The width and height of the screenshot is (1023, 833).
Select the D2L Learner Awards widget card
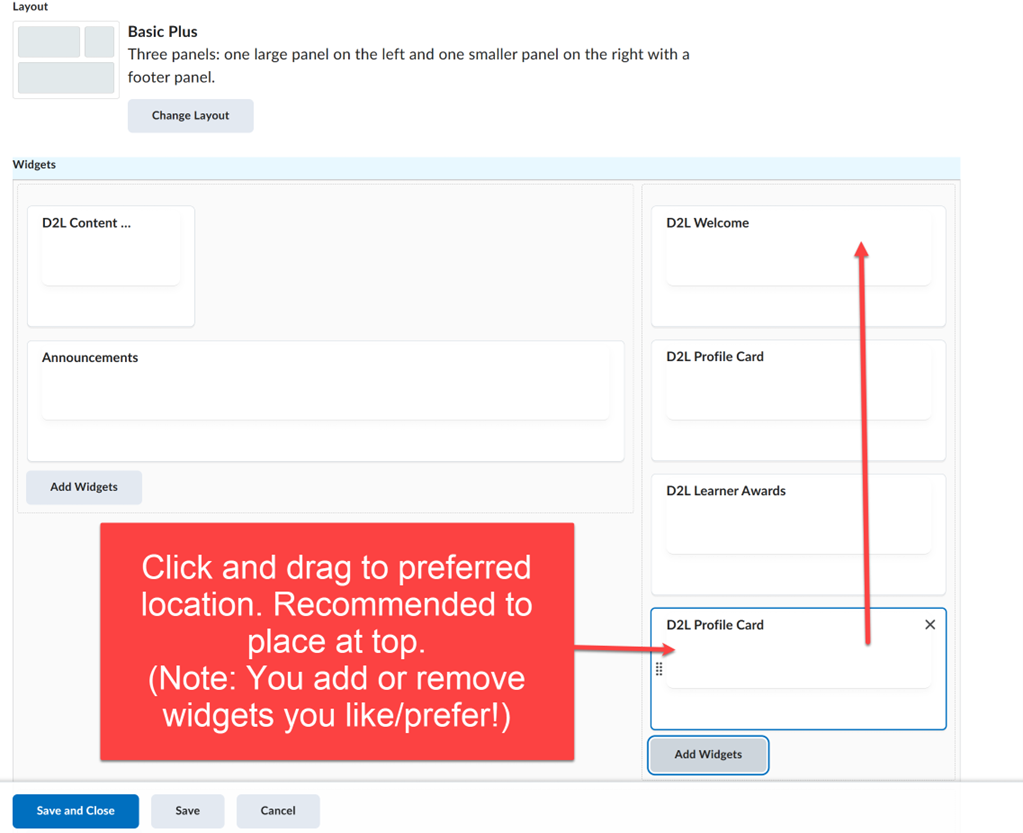(798, 534)
